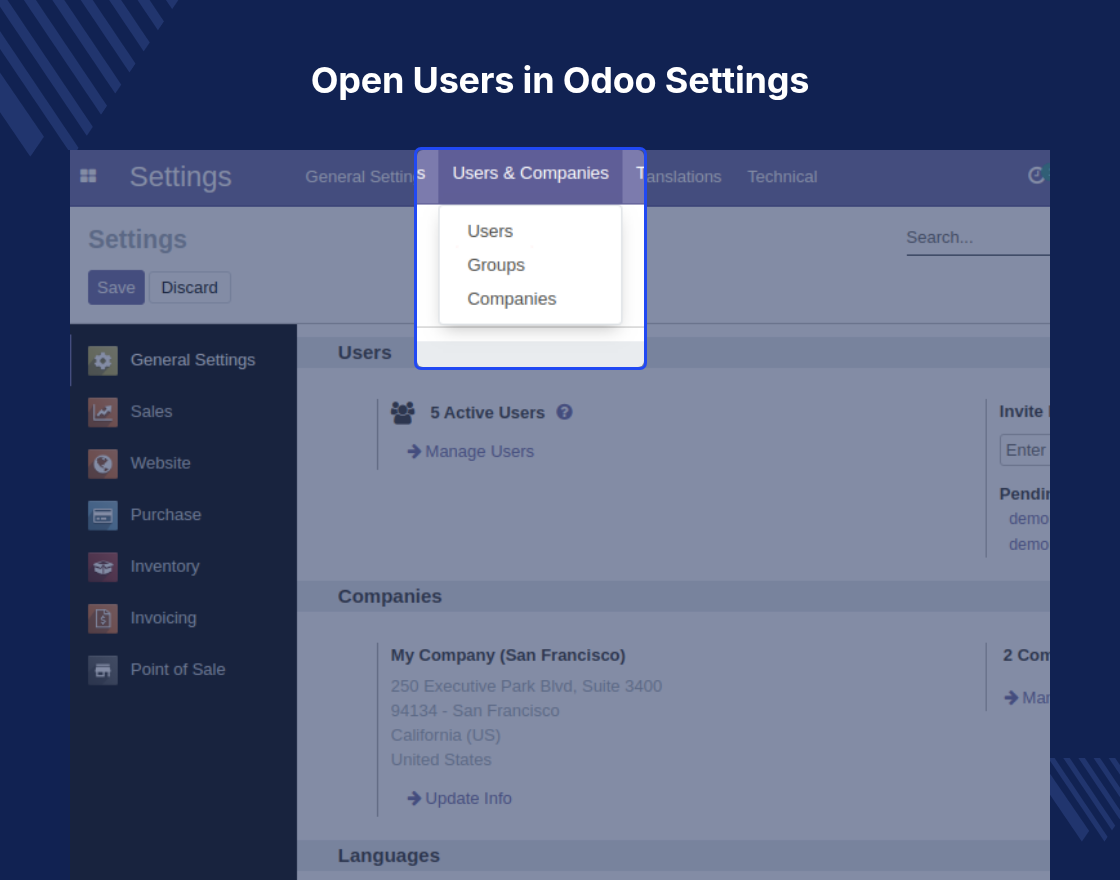Image resolution: width=1120 pixels, height=880 pixels.
Task: Click the Point of Sale shop icon
Action: 103,670
